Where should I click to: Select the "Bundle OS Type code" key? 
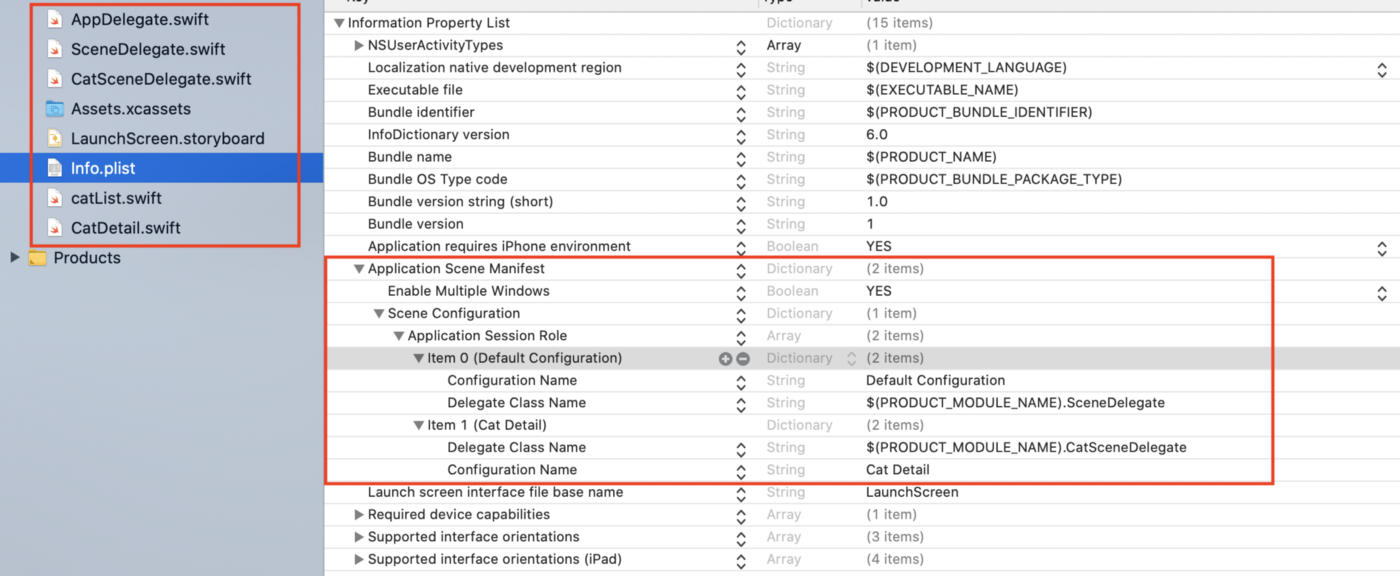click(438, 179)
